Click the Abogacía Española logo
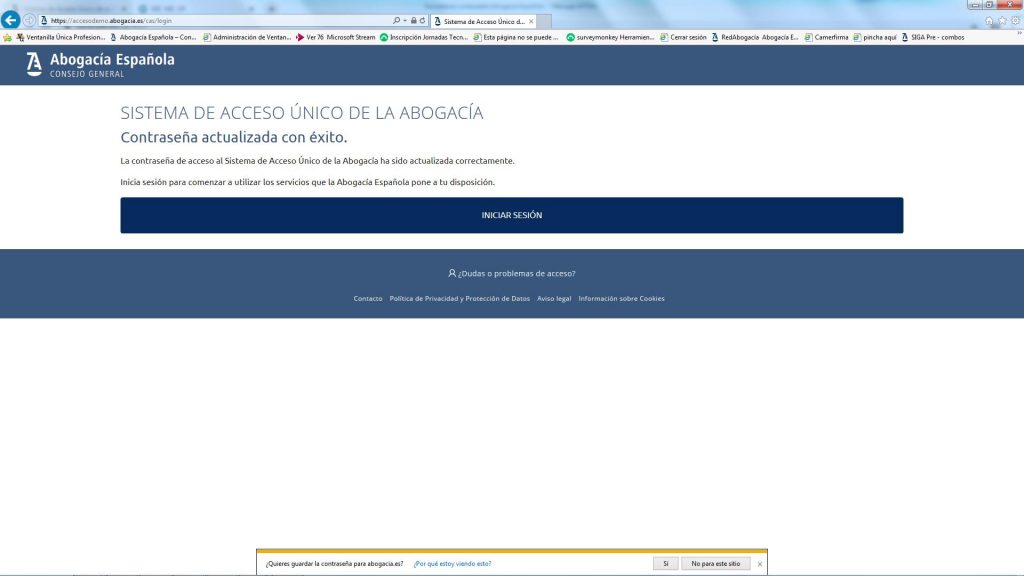 tap(100, 65)
